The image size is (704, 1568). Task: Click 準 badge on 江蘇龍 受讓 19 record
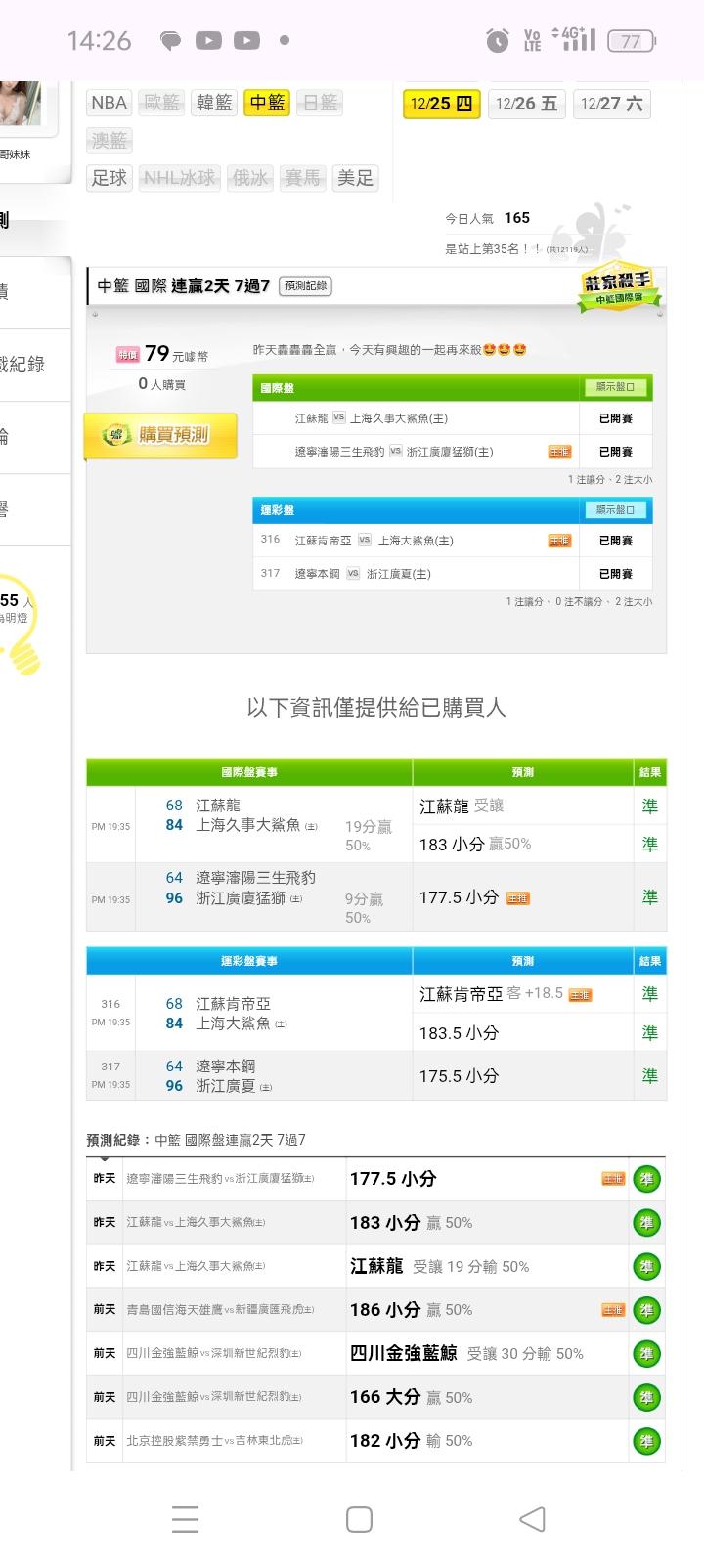click(646, 1267)
